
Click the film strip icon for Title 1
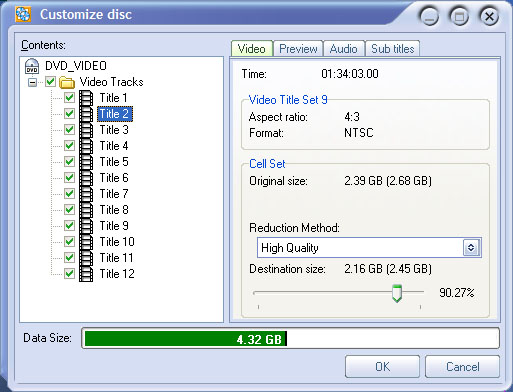86,98
